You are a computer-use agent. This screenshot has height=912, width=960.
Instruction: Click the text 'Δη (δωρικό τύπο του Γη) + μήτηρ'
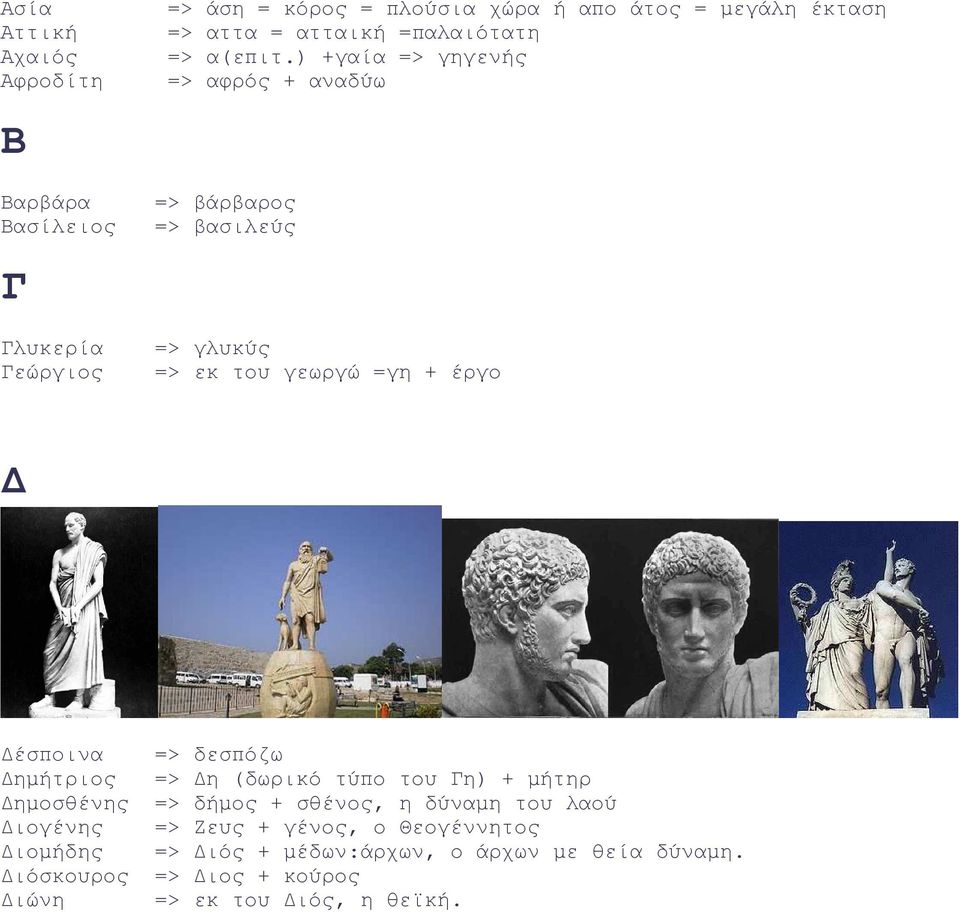point(392,779)
